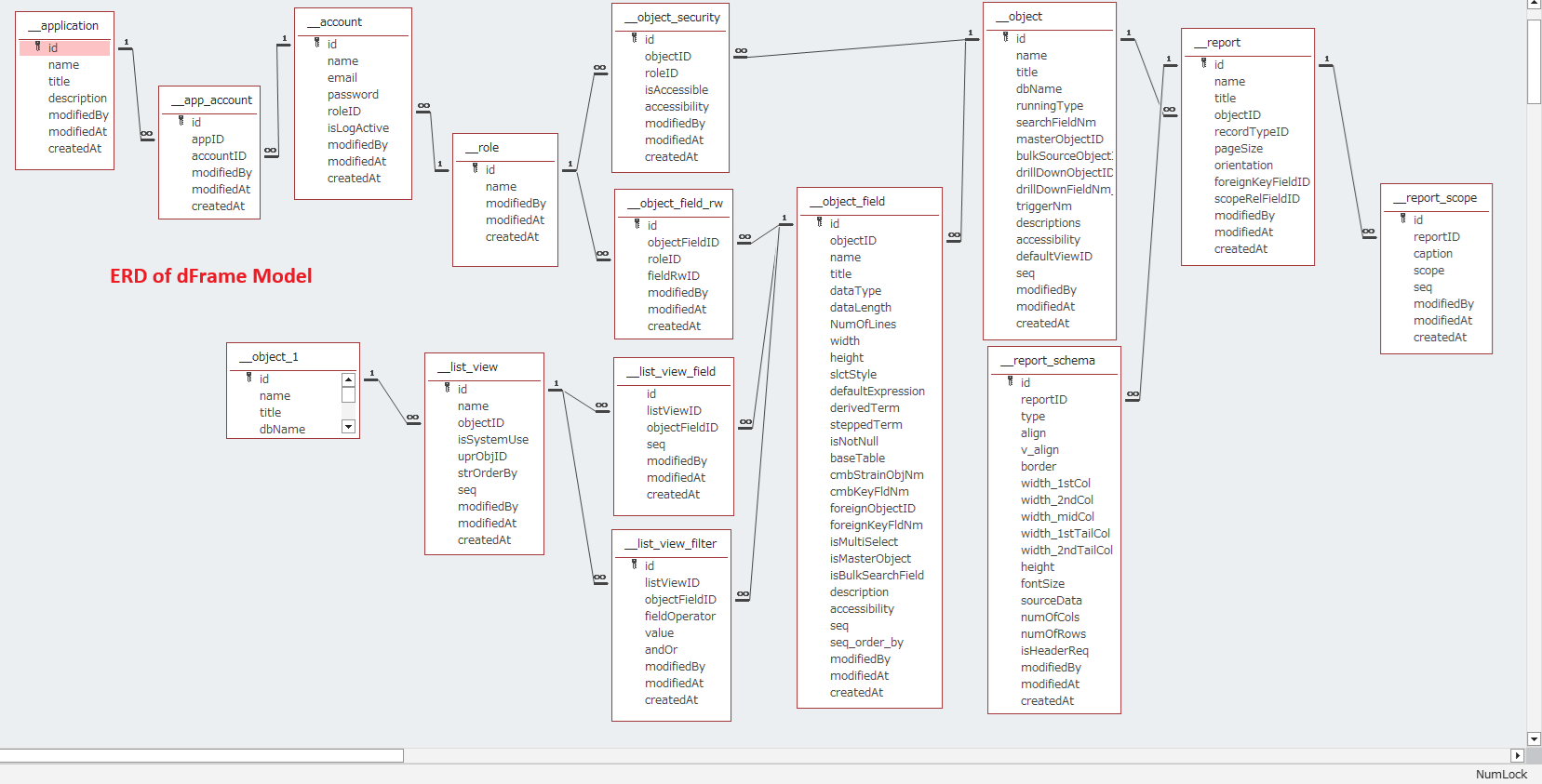
Task: Select 'v_align' field in __report_schema
Action: (x=1039, y=449)
